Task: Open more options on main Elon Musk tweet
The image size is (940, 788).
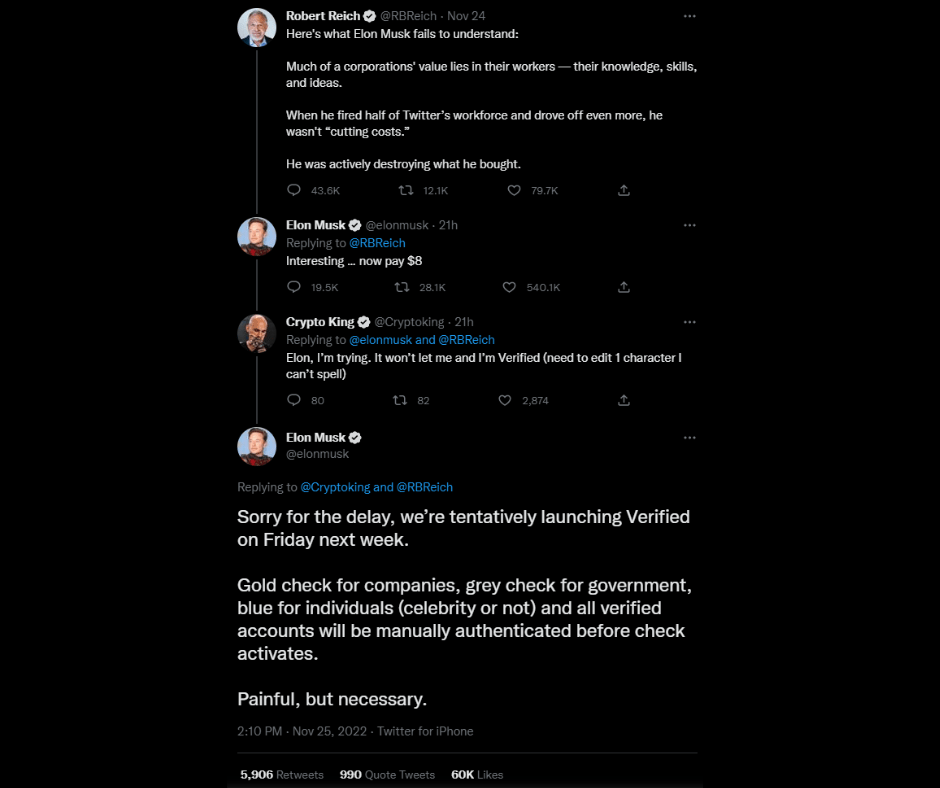Action: pos(689,438)
